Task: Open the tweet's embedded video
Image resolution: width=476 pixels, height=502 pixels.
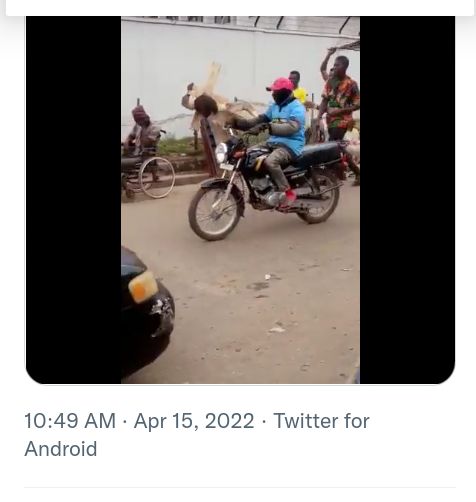Action: point(240,200)
